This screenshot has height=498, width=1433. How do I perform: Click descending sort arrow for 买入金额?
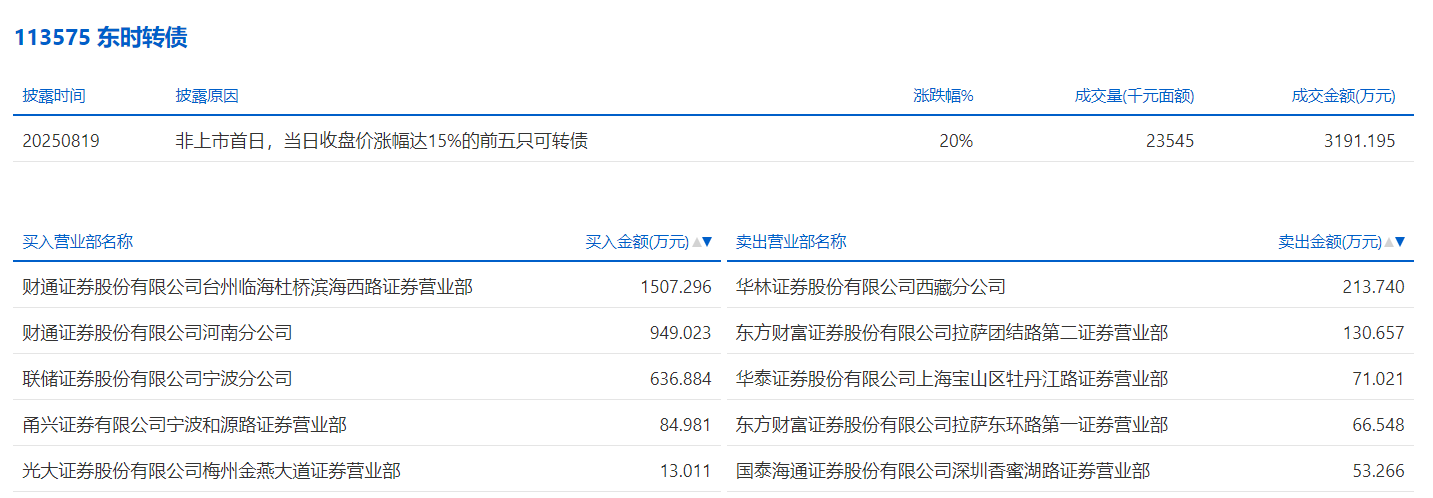(707, 242)
